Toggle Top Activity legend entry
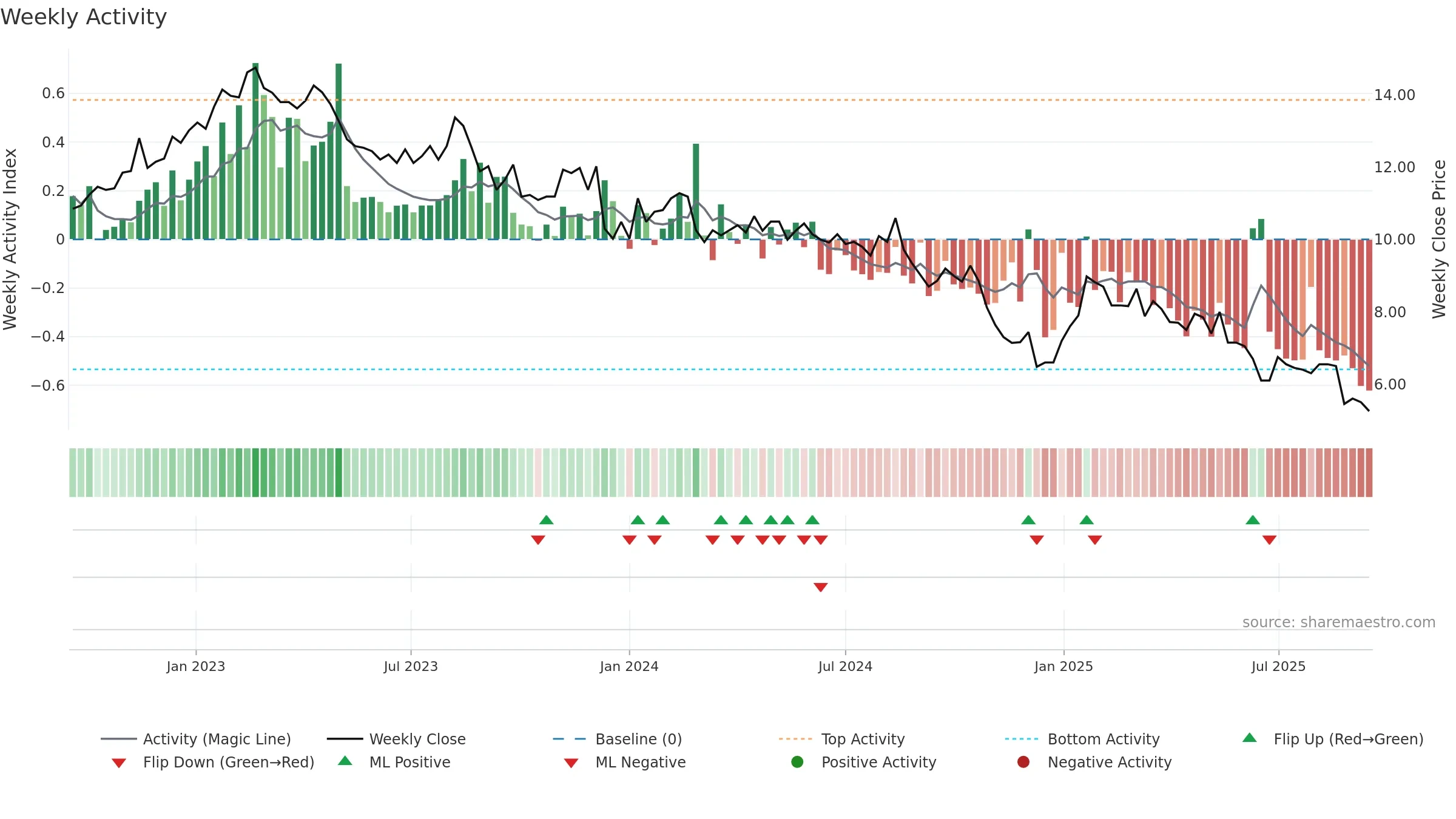 842,739
